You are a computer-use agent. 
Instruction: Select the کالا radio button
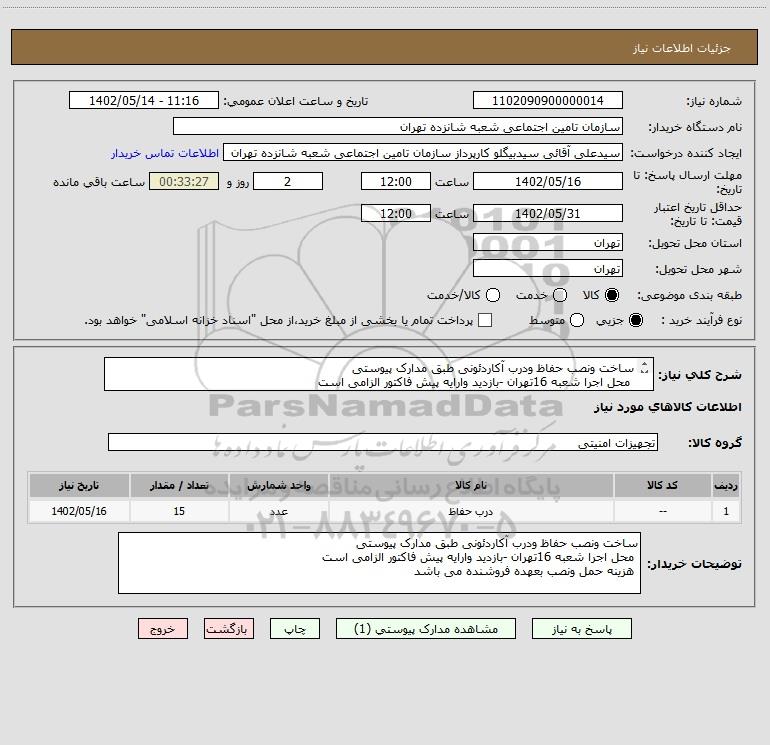(612, 295)
